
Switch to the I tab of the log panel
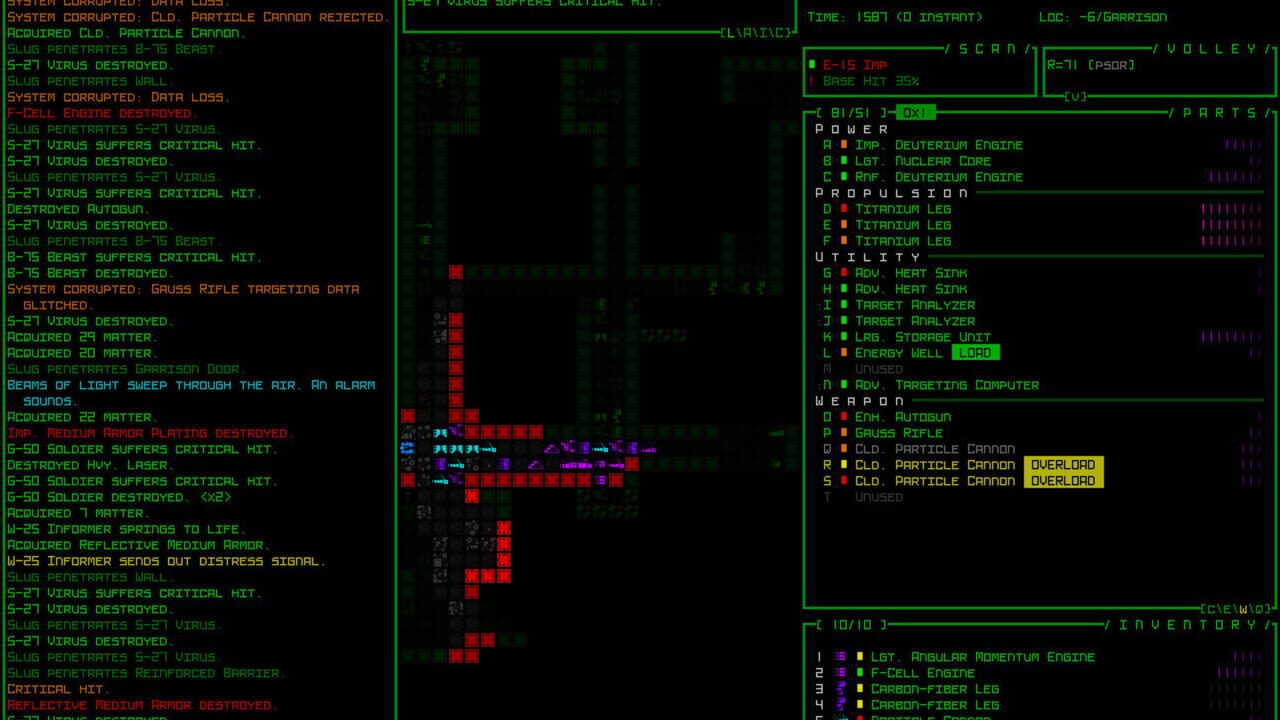pos(765,33)
